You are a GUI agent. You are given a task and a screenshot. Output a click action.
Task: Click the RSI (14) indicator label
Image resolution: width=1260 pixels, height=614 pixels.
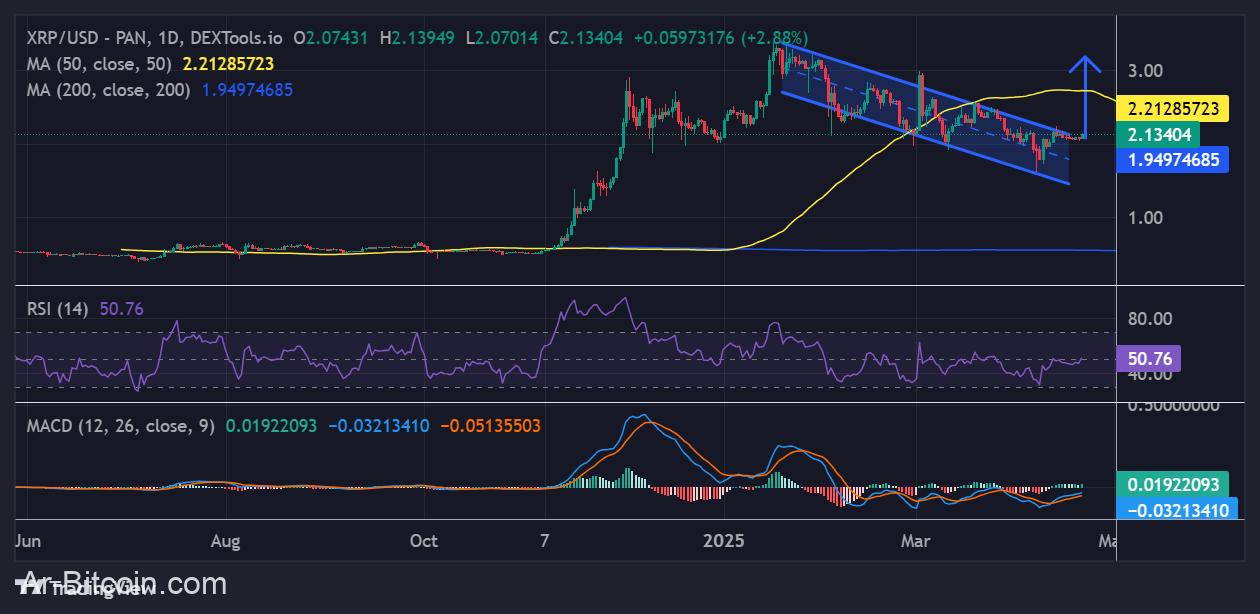coord(58,309)
